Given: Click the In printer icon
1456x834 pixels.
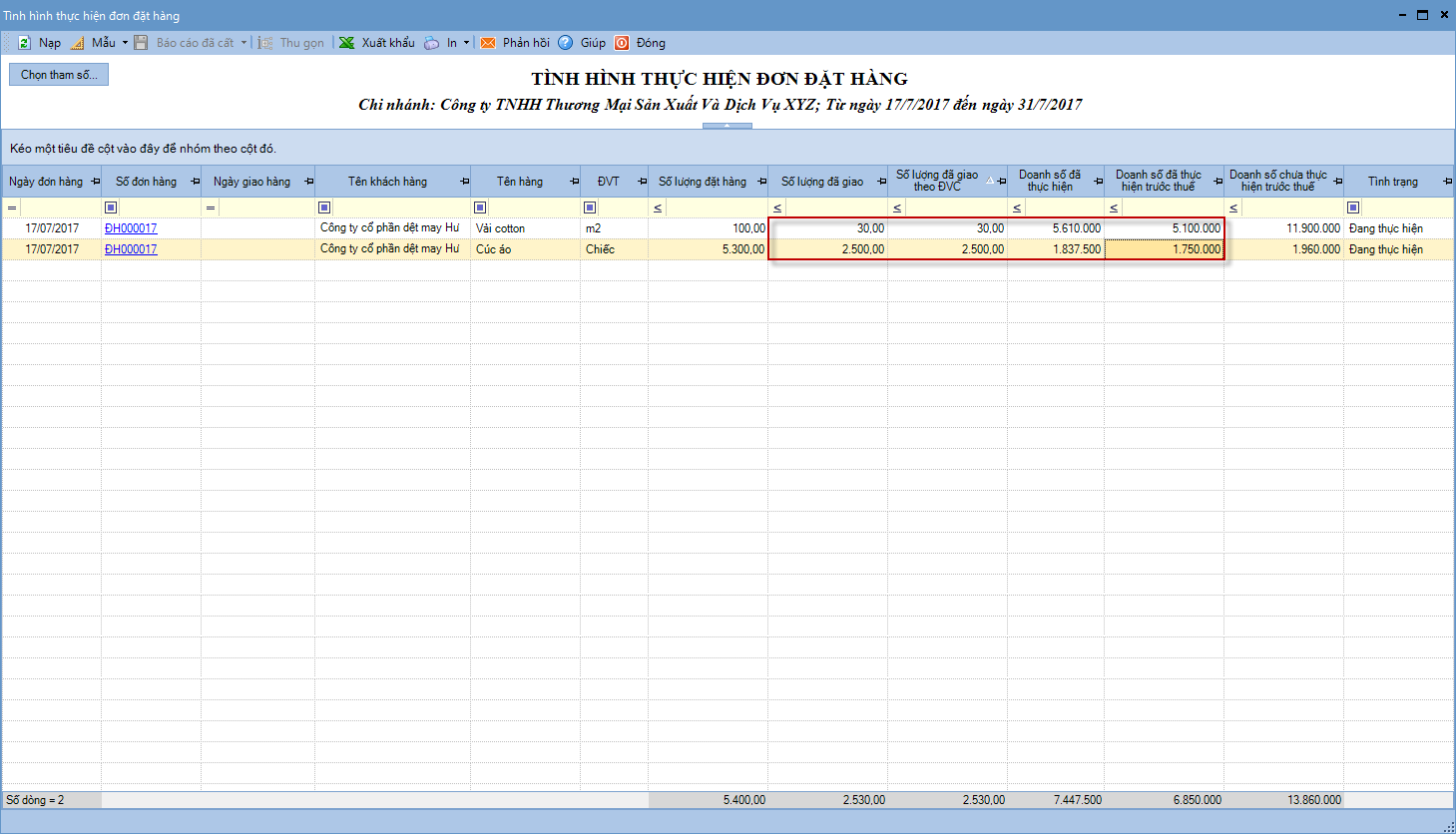Looking at the screenshot, I should pos(431,43).
